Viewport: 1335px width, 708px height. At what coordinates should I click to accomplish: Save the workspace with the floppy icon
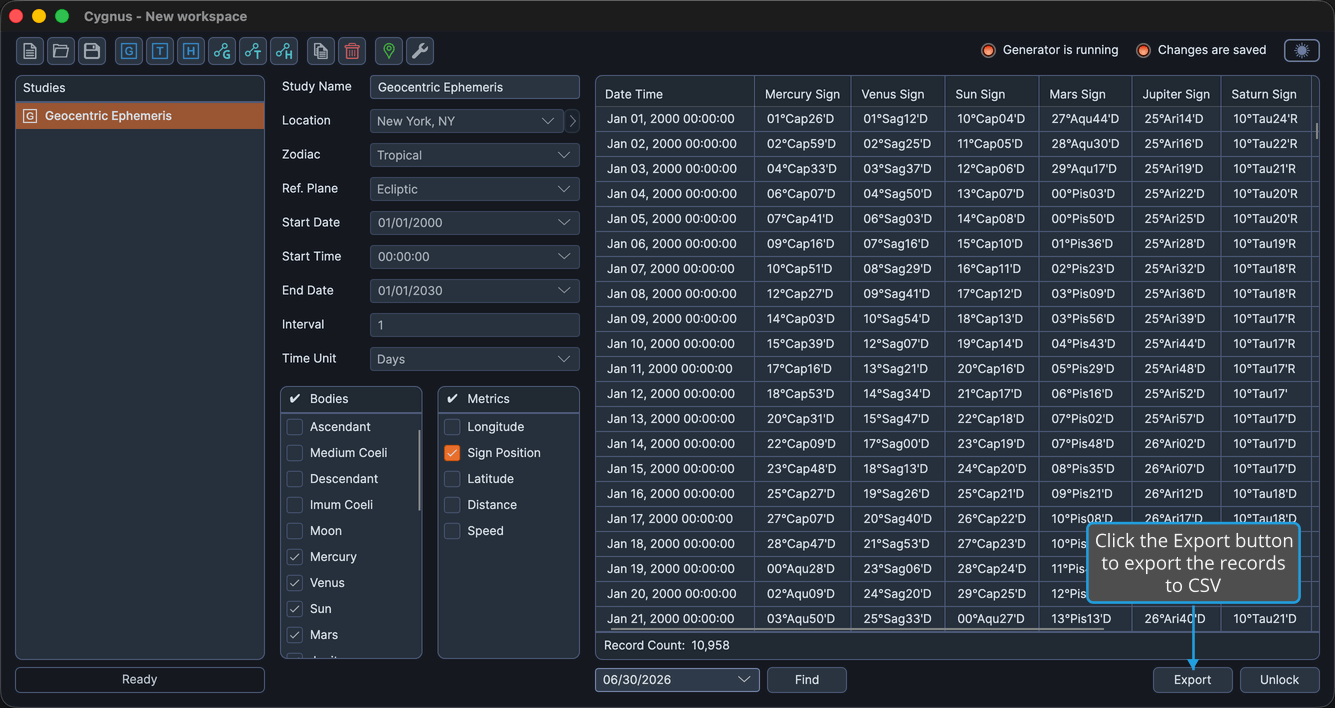click(x=92, y=51)
